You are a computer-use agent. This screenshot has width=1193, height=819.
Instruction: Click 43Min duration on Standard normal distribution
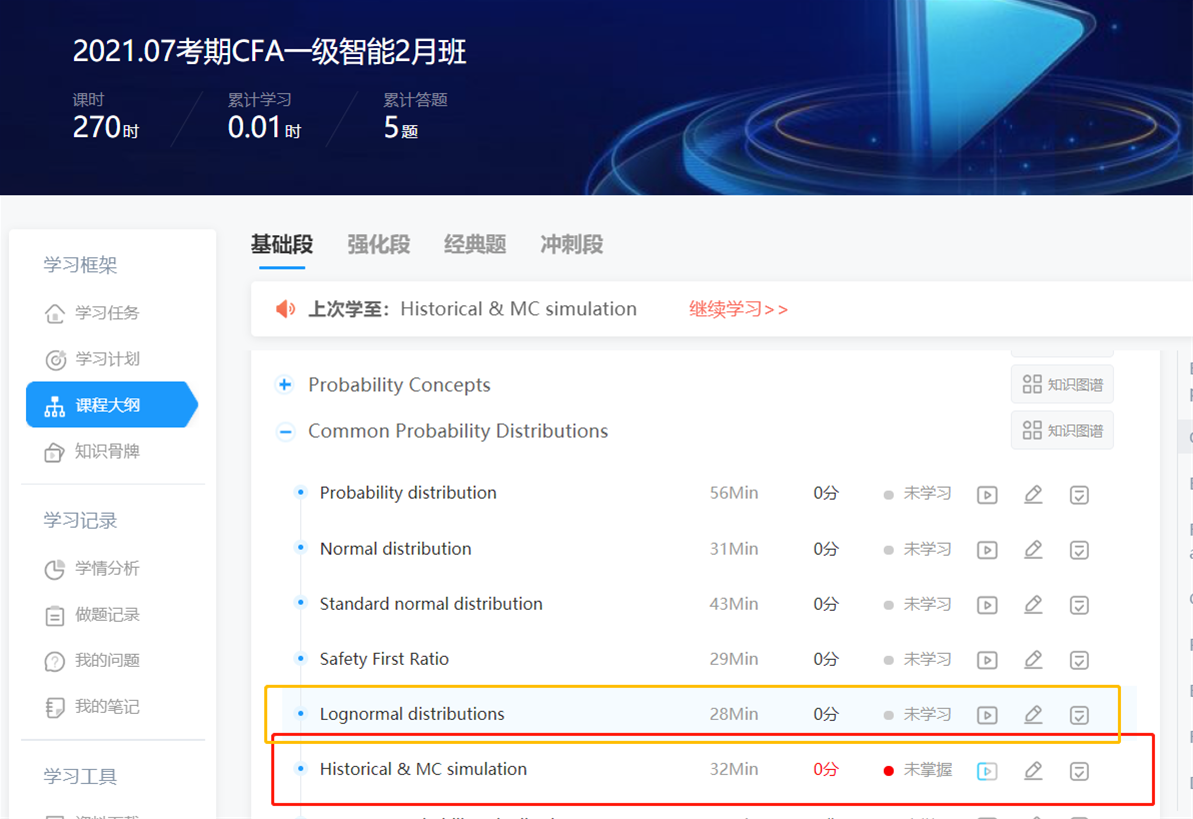[733, 604]
